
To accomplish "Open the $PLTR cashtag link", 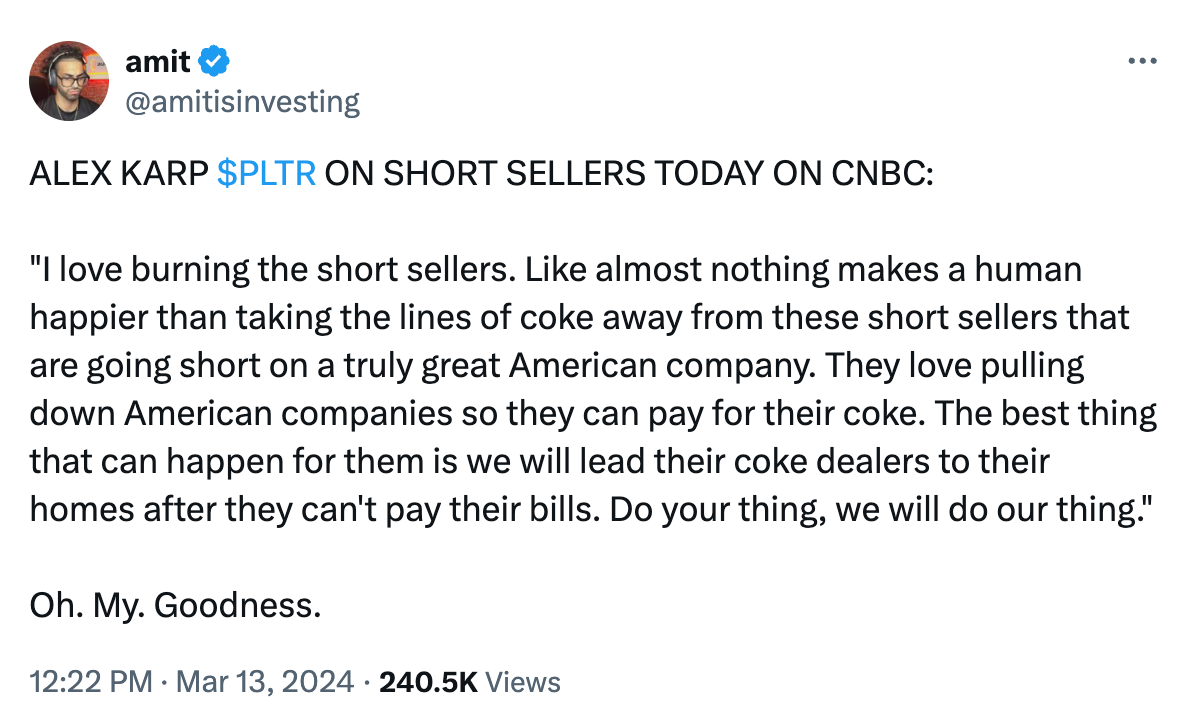I will click(267, 173).
